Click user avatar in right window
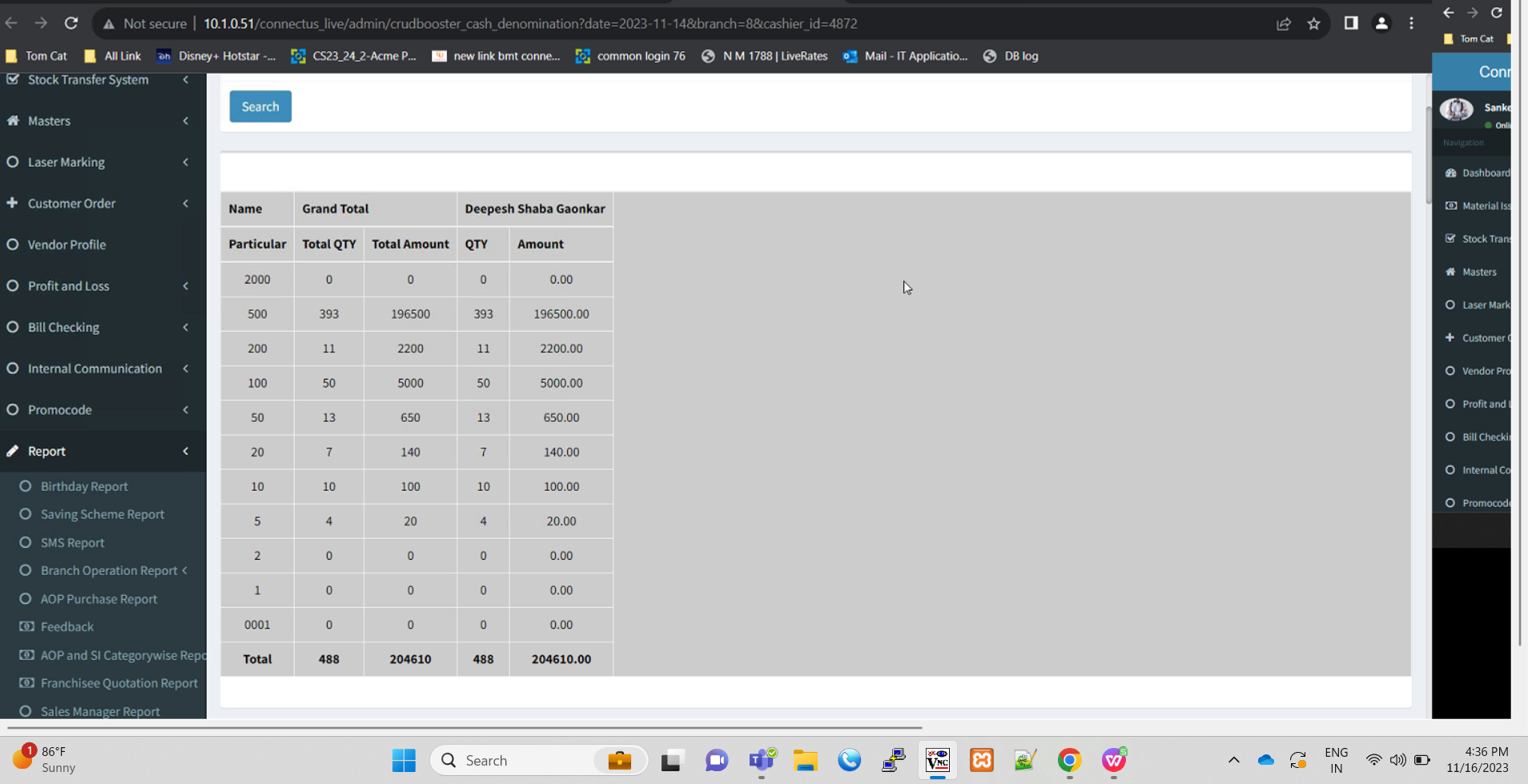Screen dimensions: 1528x784 (x=1457, y=109)
